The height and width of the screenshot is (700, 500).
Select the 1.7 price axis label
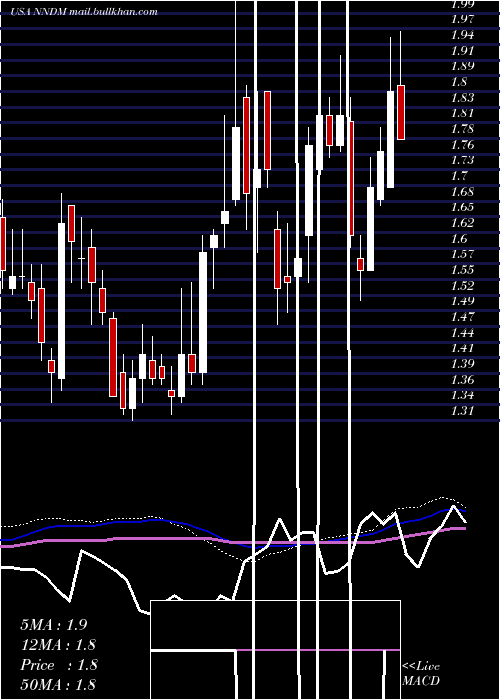(459, 176)
